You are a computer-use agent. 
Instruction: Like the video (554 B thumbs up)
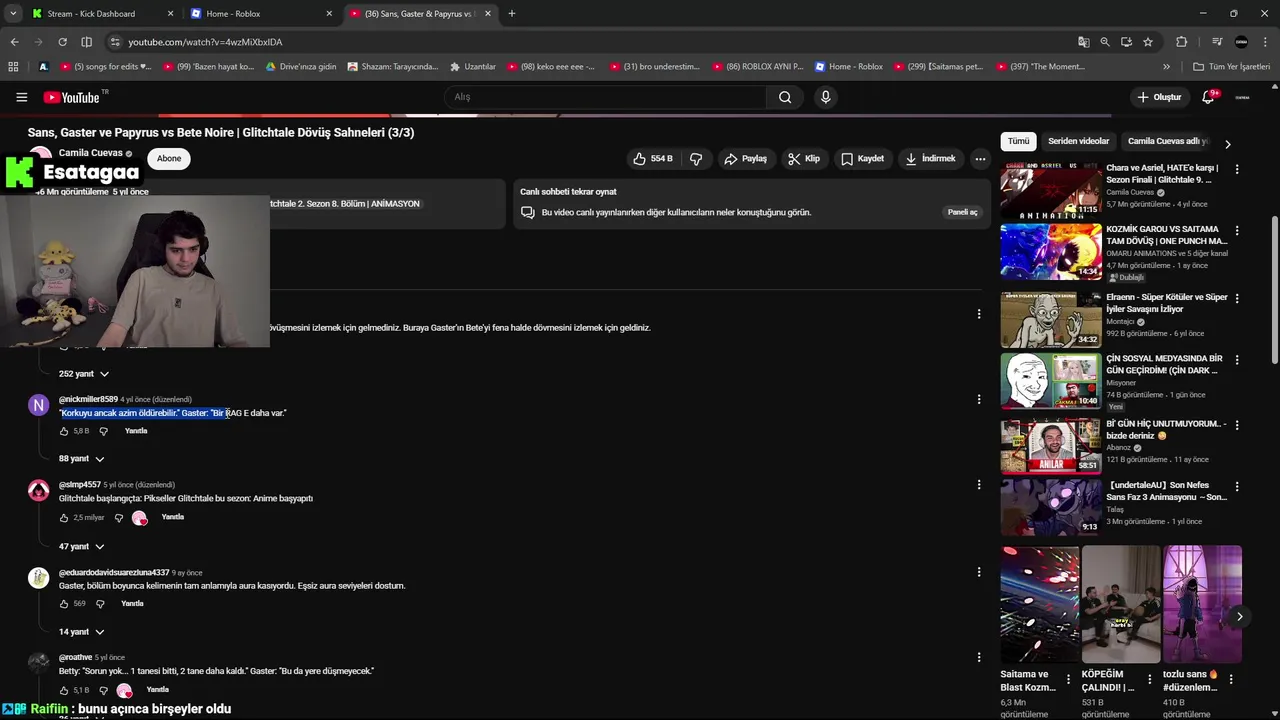(652, 158)
